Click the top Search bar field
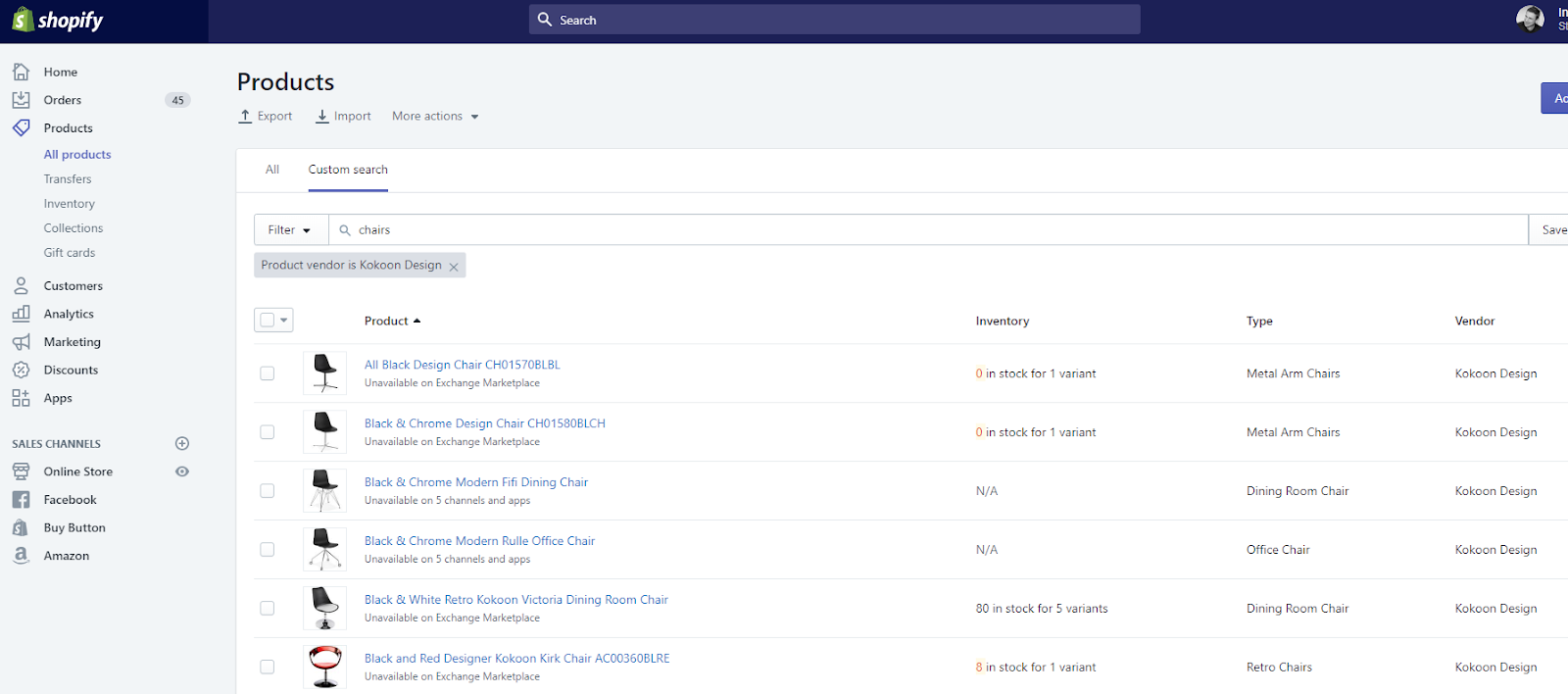Image resolution: width=1568 pixels, height=694 pixels. click(x=835, y=20)
